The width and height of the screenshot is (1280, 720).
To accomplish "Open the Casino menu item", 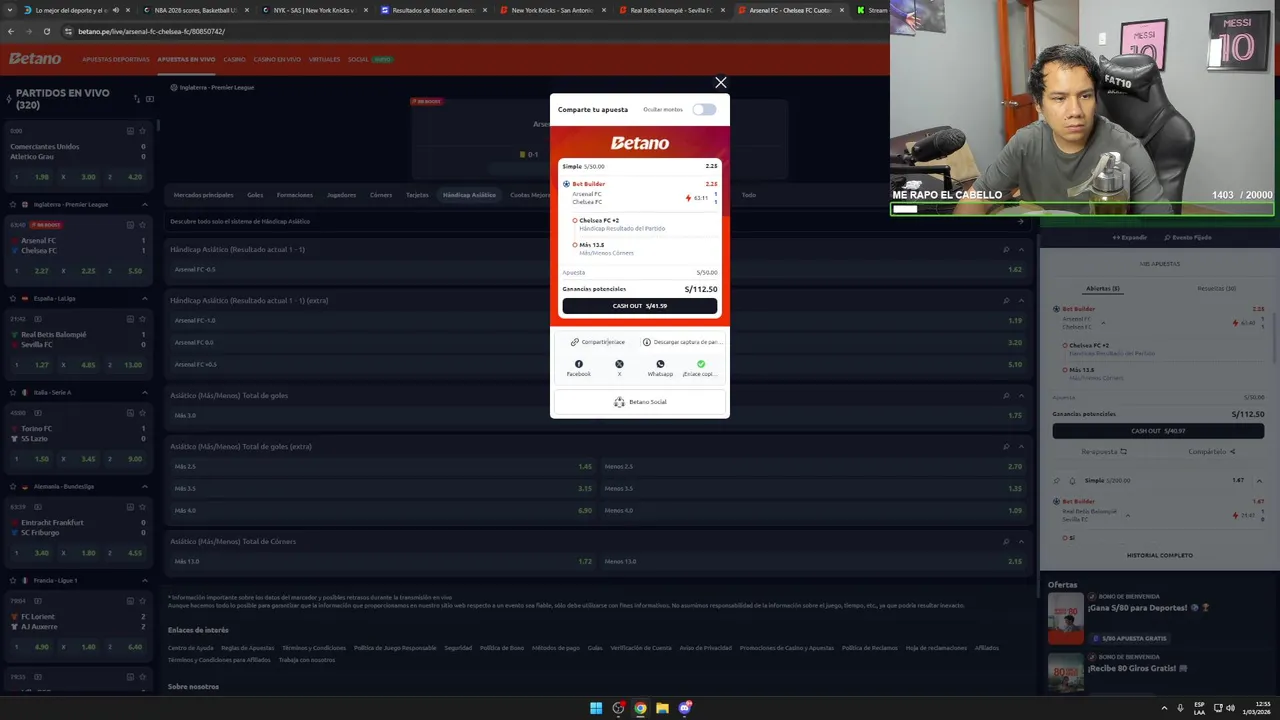I will point(234,59).
